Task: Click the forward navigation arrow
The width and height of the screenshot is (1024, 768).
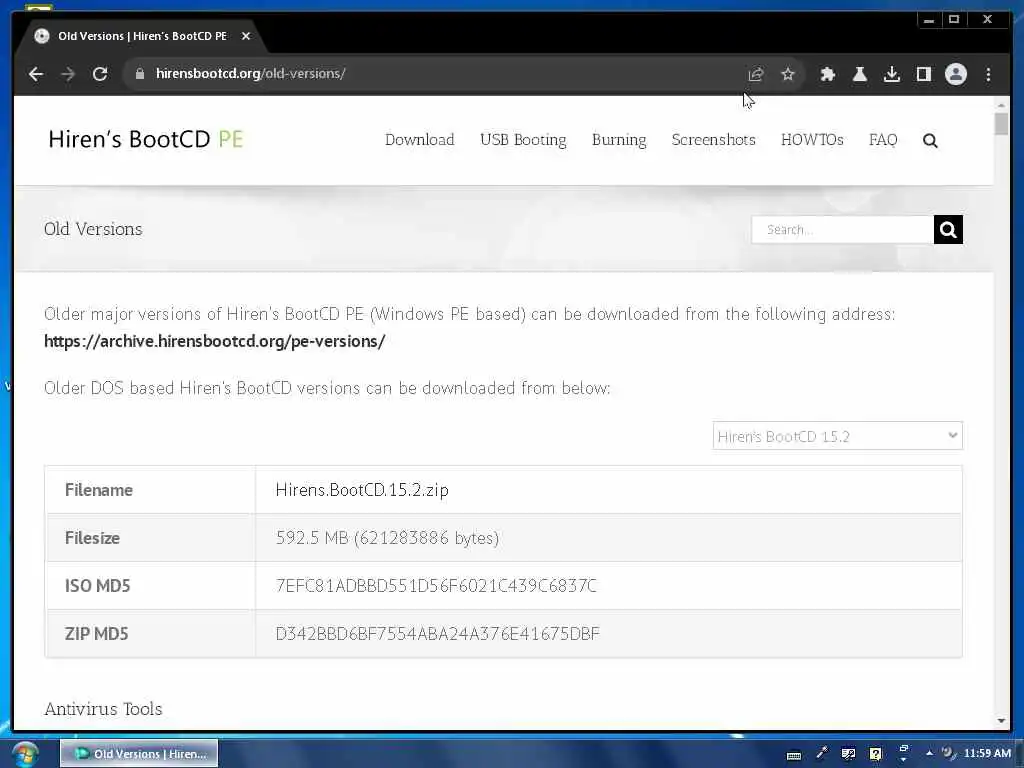Action: click(x=68, y=74)
